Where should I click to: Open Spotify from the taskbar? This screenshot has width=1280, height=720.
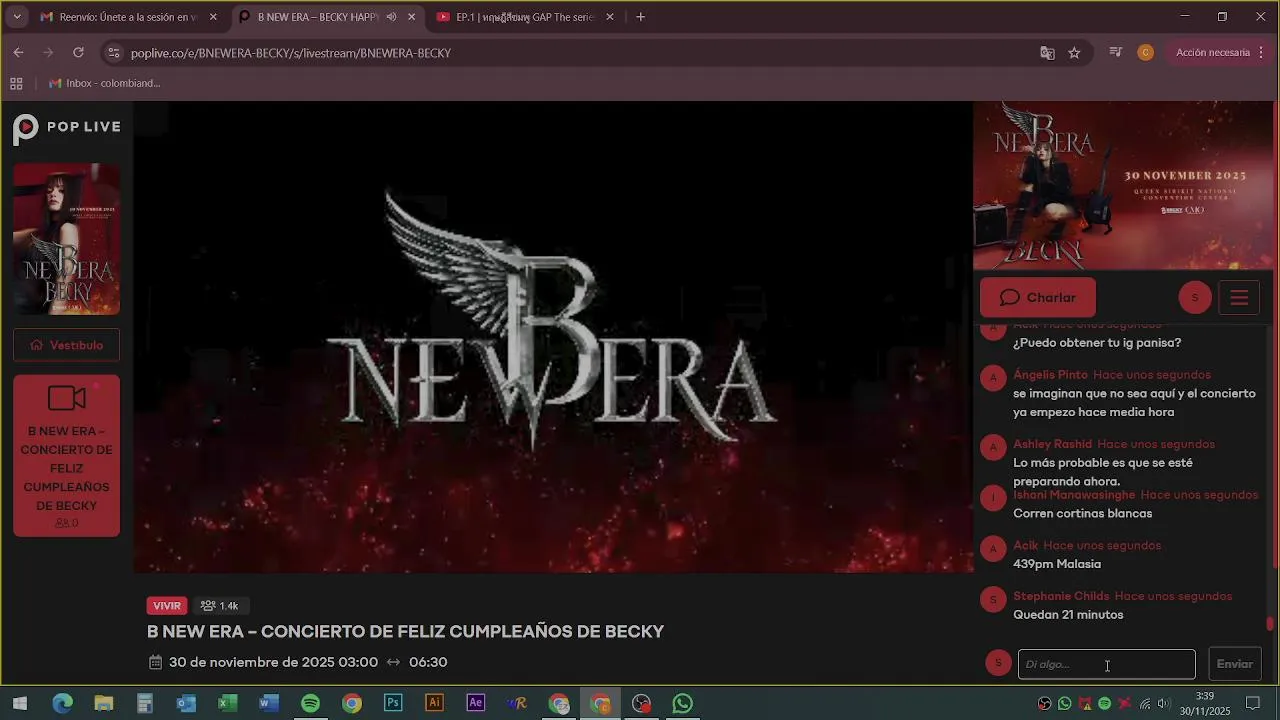(310, 703)
